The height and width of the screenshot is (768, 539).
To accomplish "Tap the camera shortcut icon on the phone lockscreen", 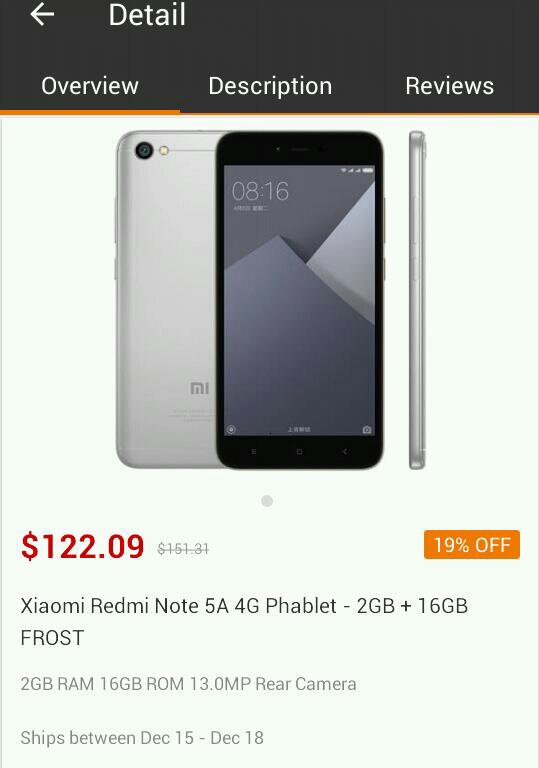I will pos(367,430).
